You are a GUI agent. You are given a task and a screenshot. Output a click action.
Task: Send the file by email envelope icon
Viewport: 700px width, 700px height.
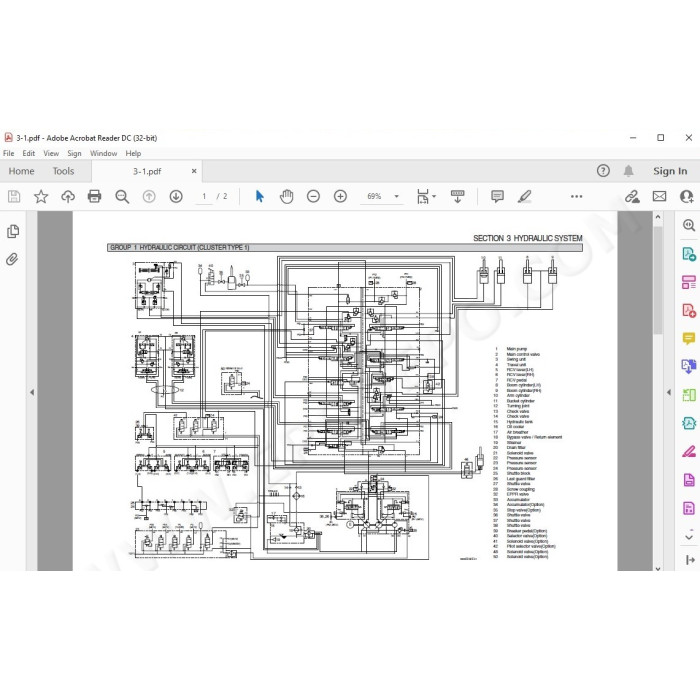659,196
